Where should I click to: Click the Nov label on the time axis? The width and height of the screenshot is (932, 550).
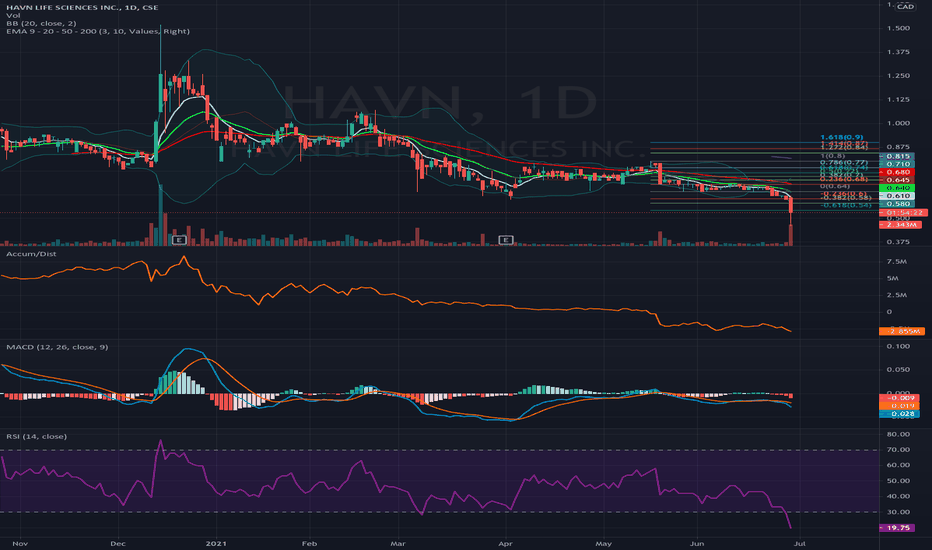(x=20, y=543)
